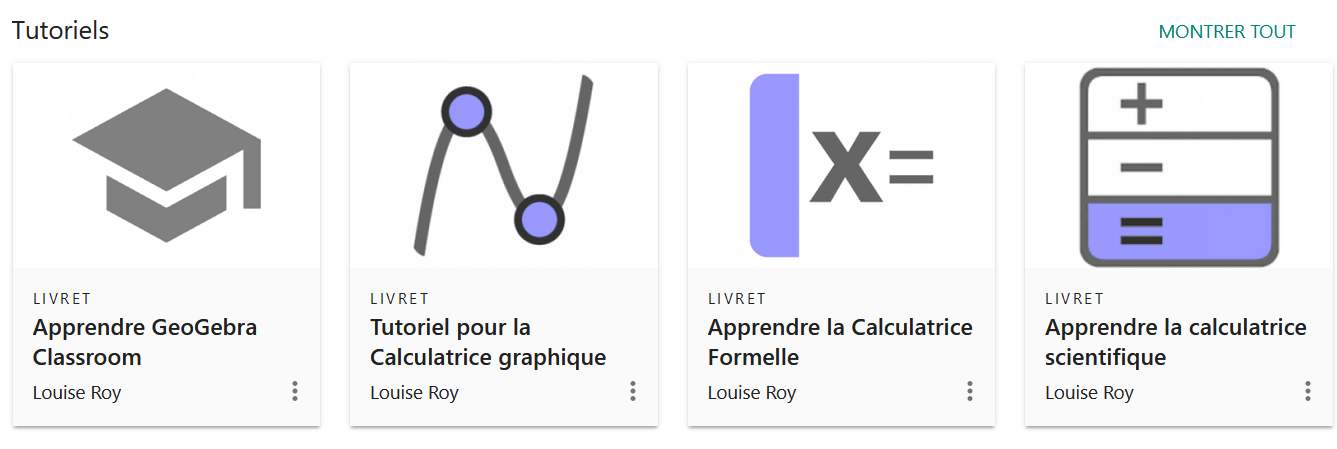Click author Louise Roy on Calculatrice graphique card
This screenshot has width=1337, height=449.
point(414,393)
